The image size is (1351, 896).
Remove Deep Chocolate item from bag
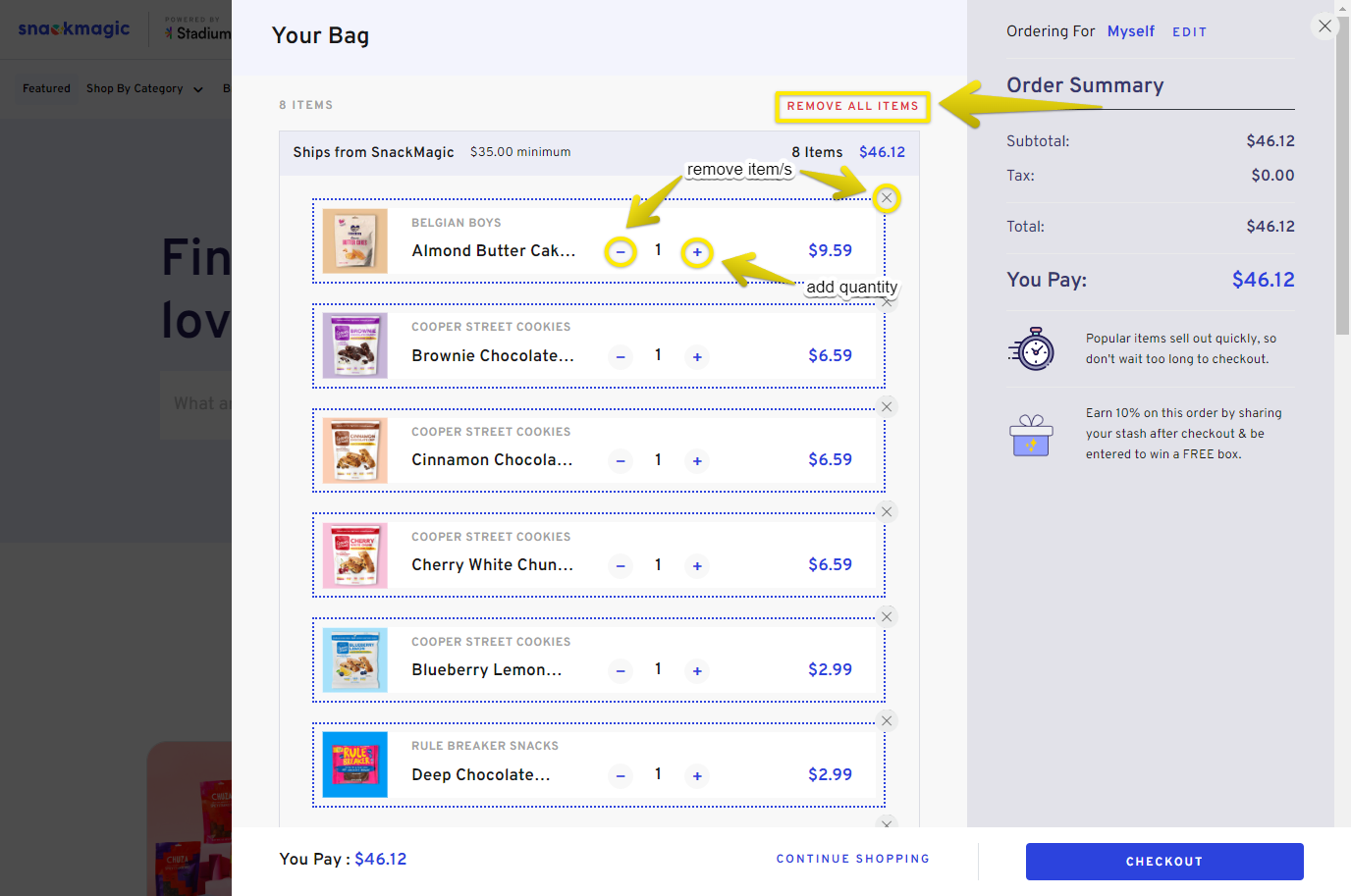887,721
